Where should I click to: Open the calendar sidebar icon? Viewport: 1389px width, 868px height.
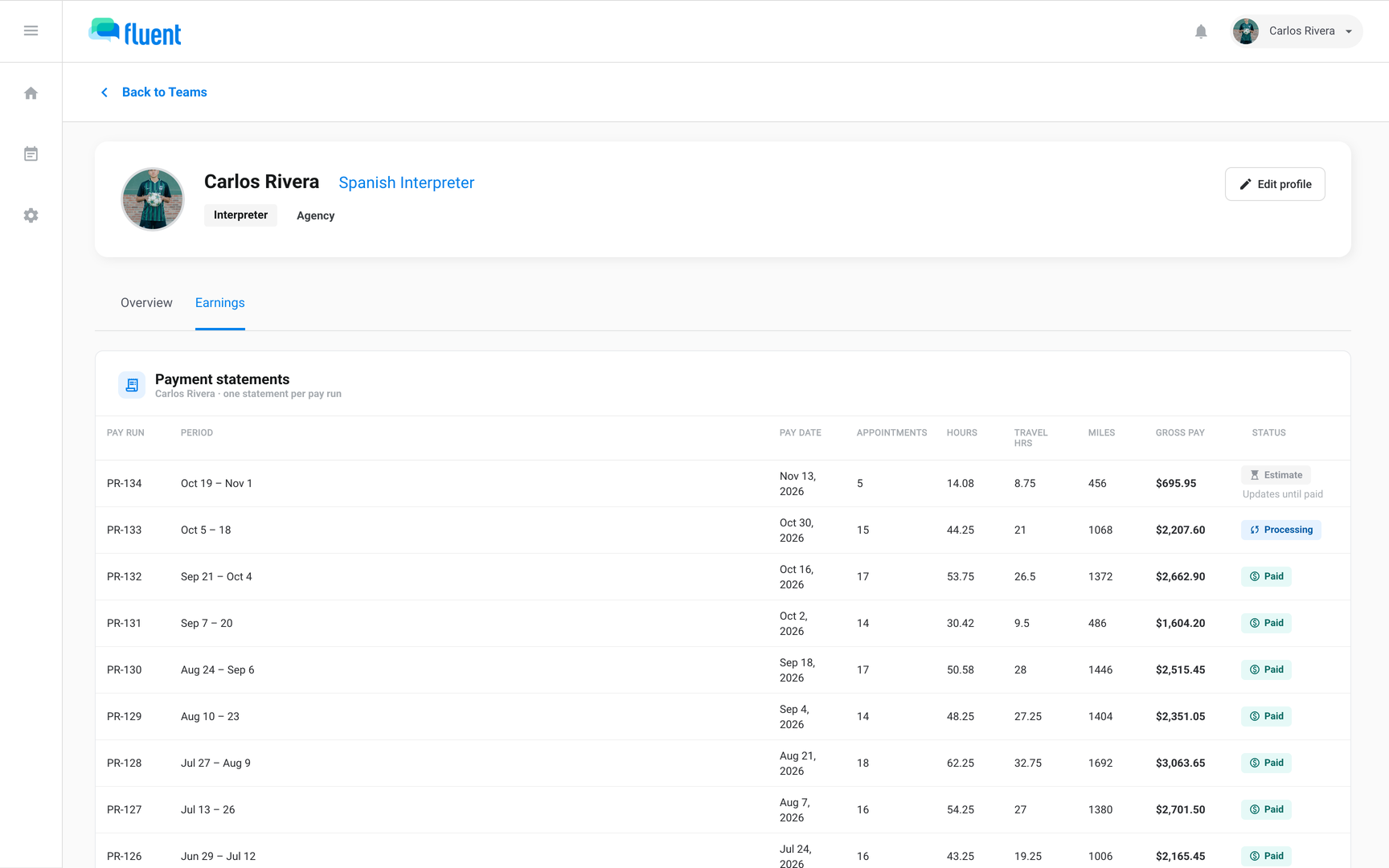click(31, 154)
